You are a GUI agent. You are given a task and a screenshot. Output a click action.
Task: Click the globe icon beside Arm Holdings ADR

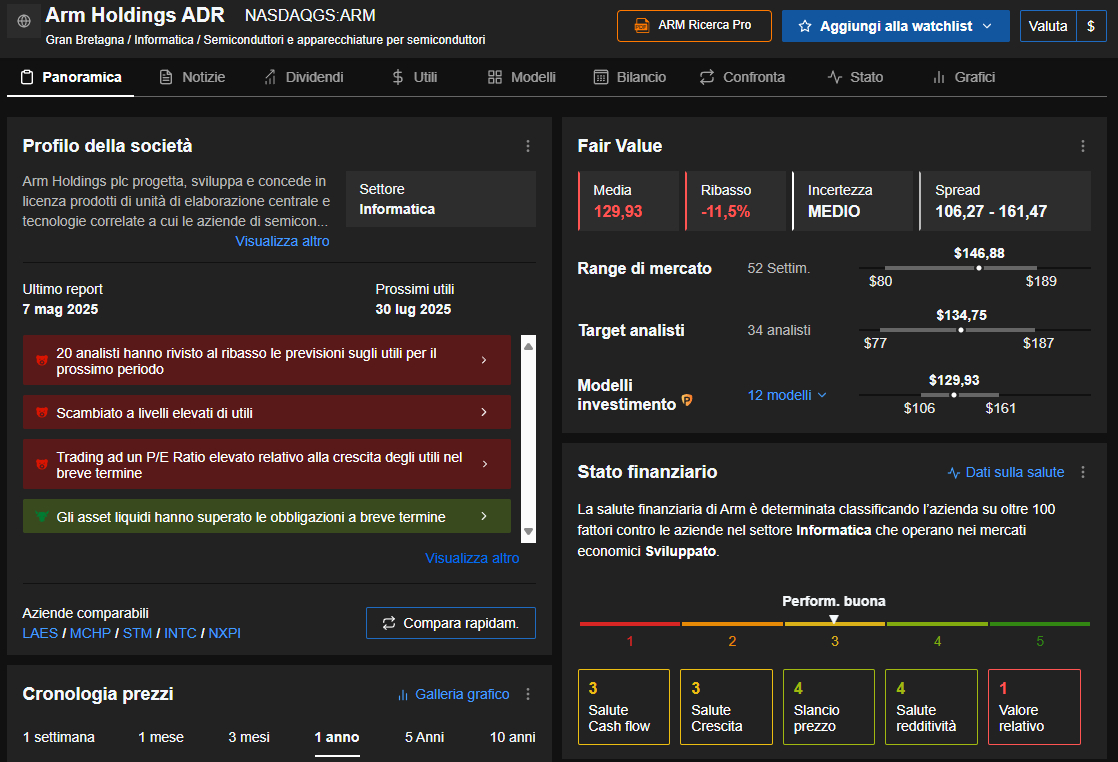24,21
